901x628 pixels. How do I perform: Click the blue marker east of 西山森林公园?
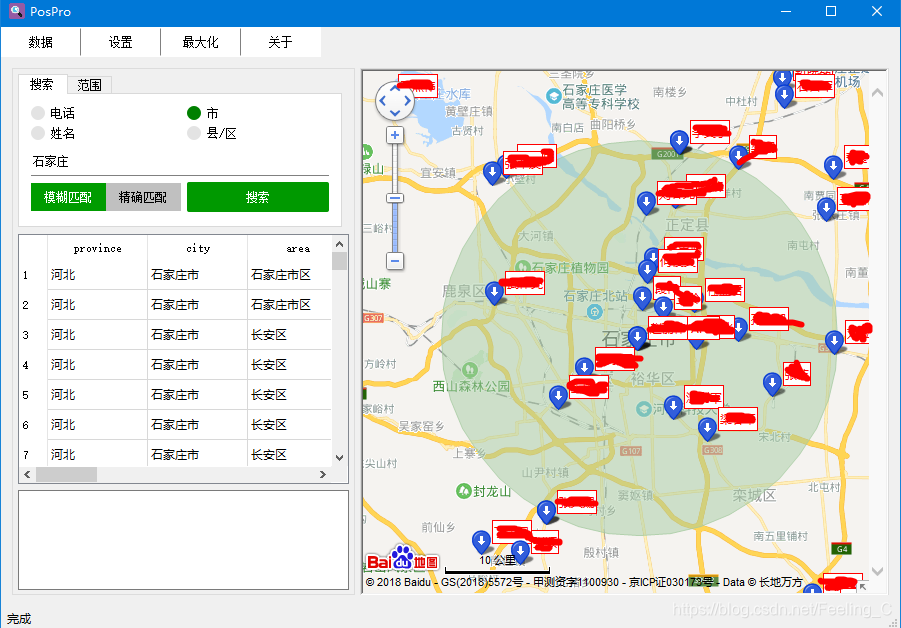[558, 396]
